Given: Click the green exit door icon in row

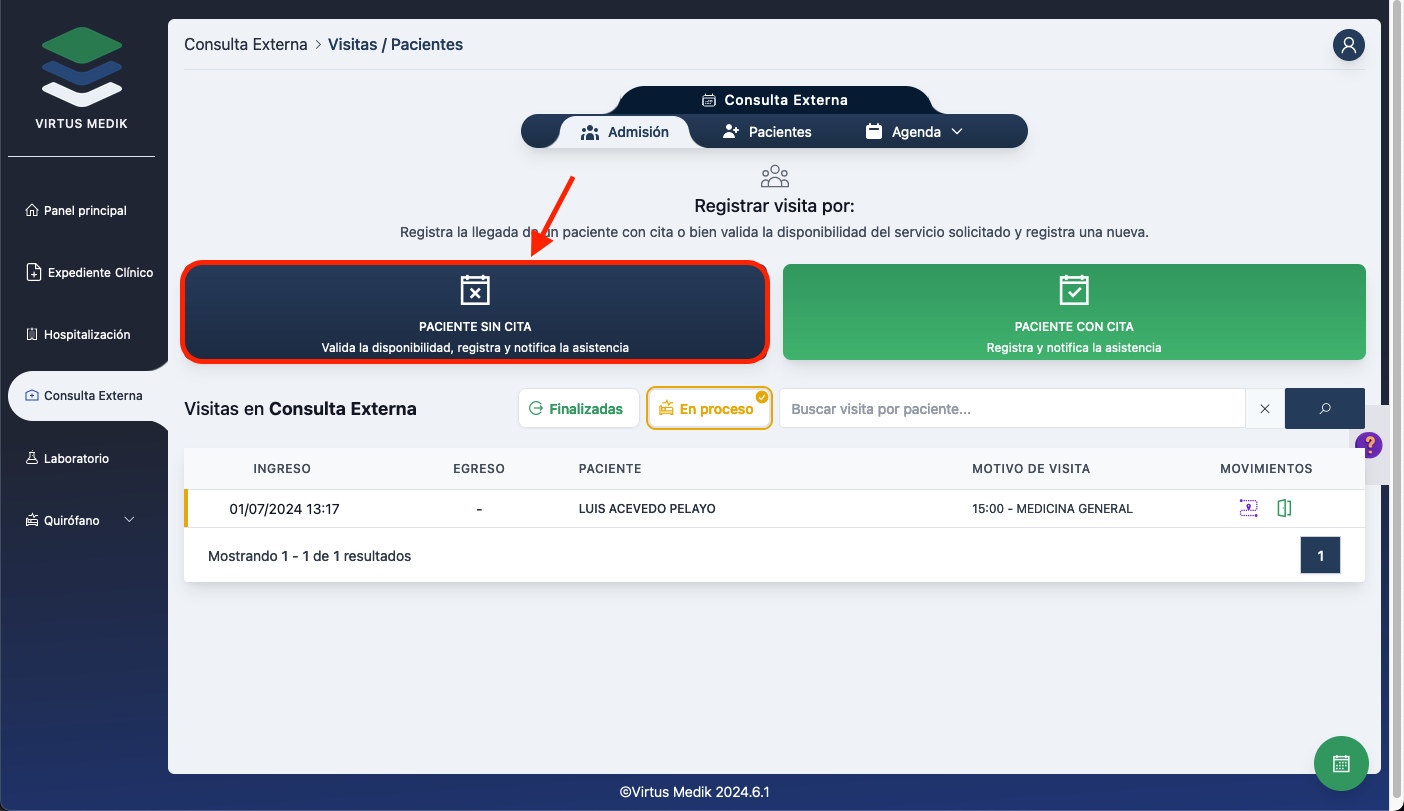Looking at the screenshot, I should (1284, 508).
